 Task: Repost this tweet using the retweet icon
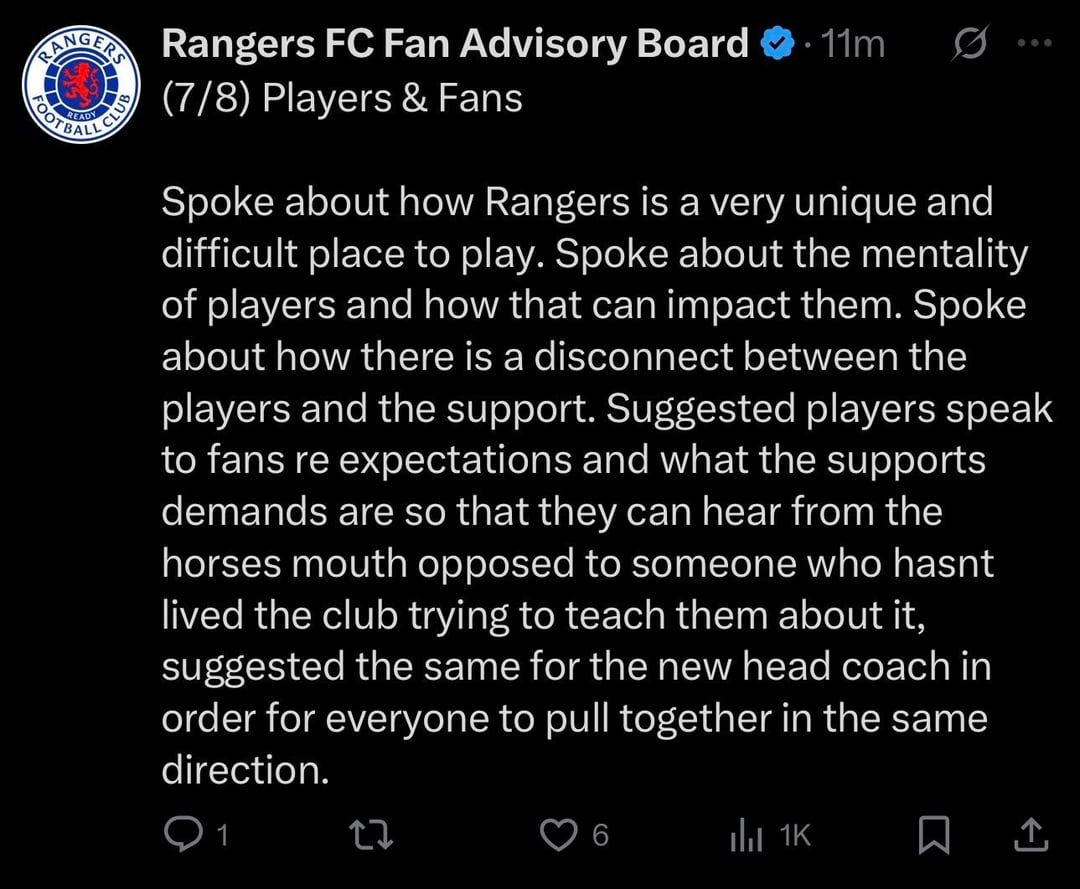(373, 834)
